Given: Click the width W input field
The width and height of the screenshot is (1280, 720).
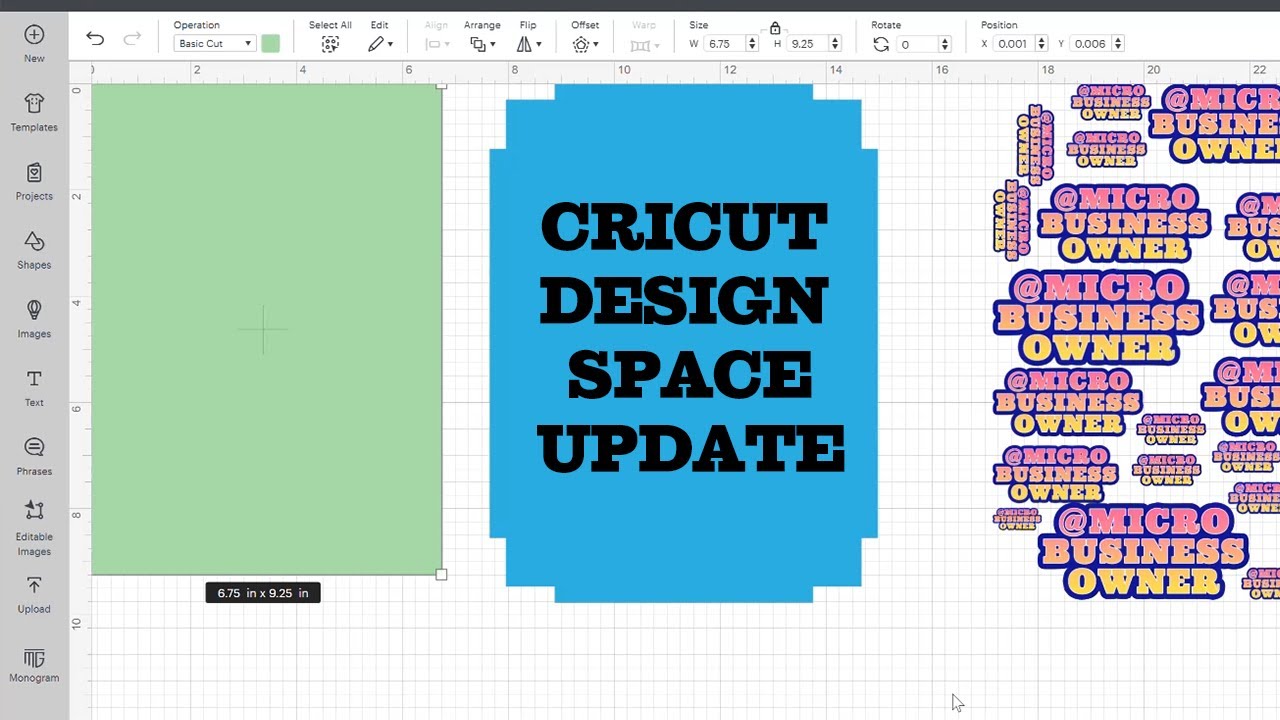Looking at the screenshot, I should pyautogui.click(x=725, y=44).
